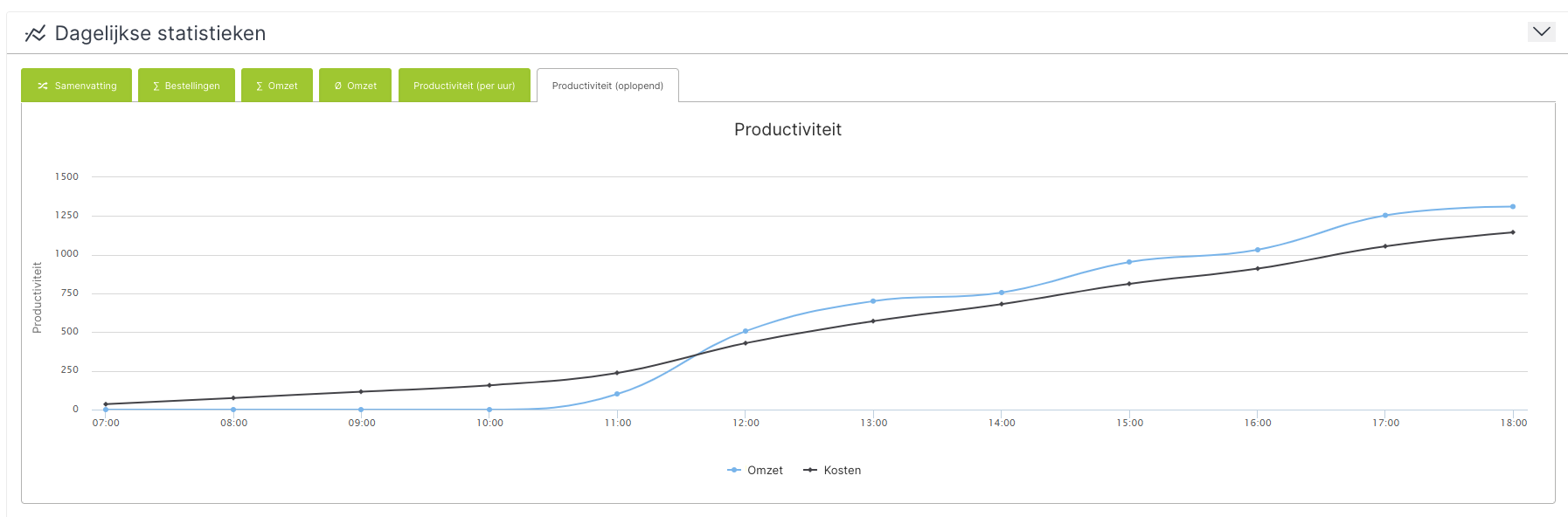Screen dimensions: 1568x517
Task: Switch to the Bestellingen tab
Action: [x=186, y=86]
